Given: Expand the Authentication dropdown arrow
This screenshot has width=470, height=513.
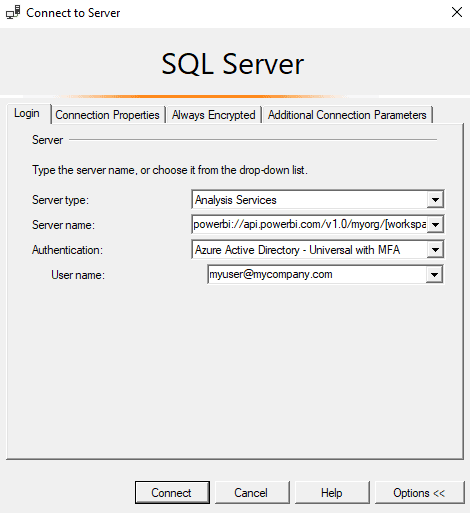Looking at the screenshot, I should [435, 250].
